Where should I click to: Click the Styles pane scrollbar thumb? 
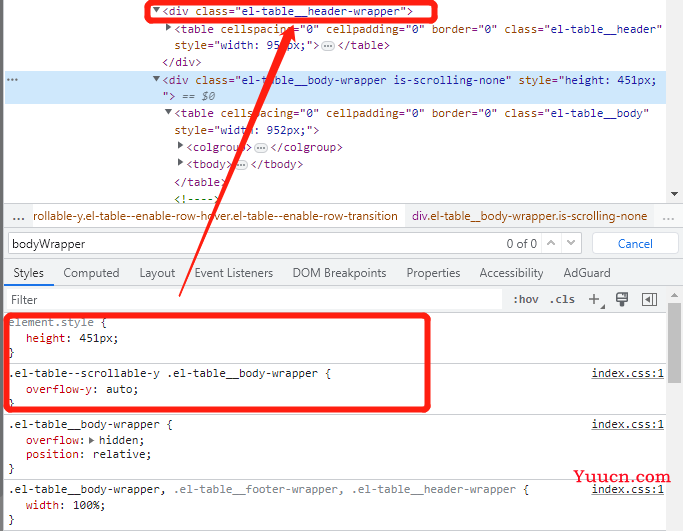click(674, 343)
